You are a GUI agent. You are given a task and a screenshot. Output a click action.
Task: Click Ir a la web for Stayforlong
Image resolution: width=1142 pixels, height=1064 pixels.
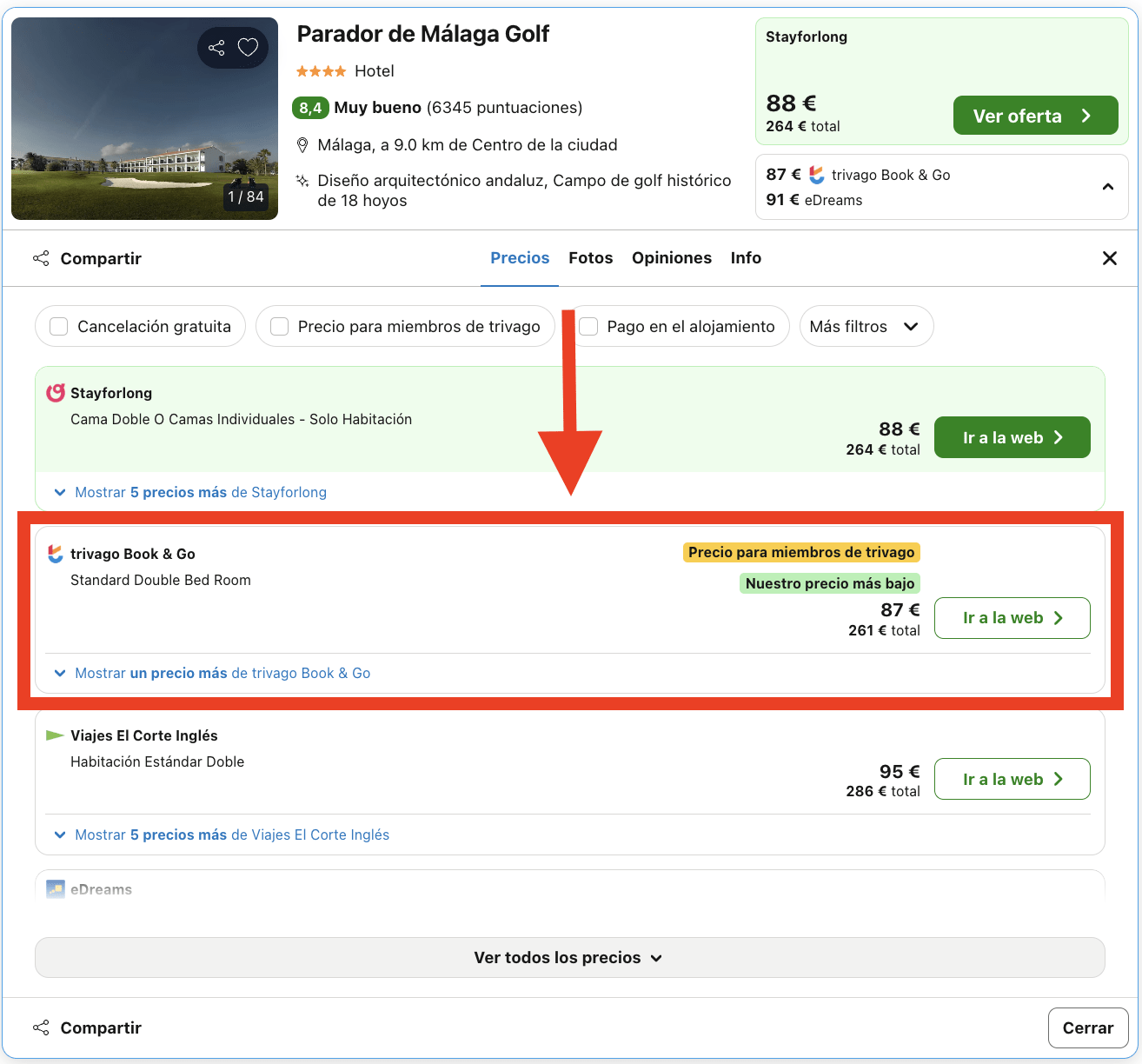click(1012, 437)
